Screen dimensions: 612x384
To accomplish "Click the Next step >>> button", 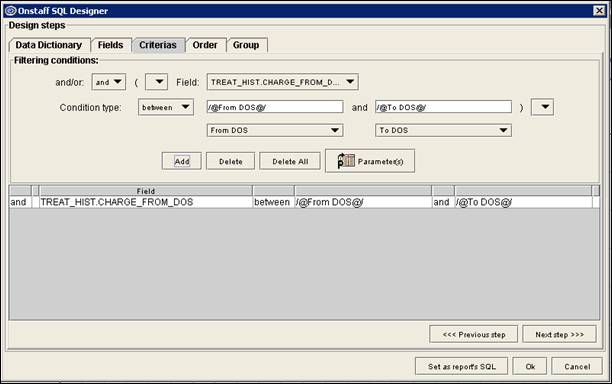I will click(559, 334).
